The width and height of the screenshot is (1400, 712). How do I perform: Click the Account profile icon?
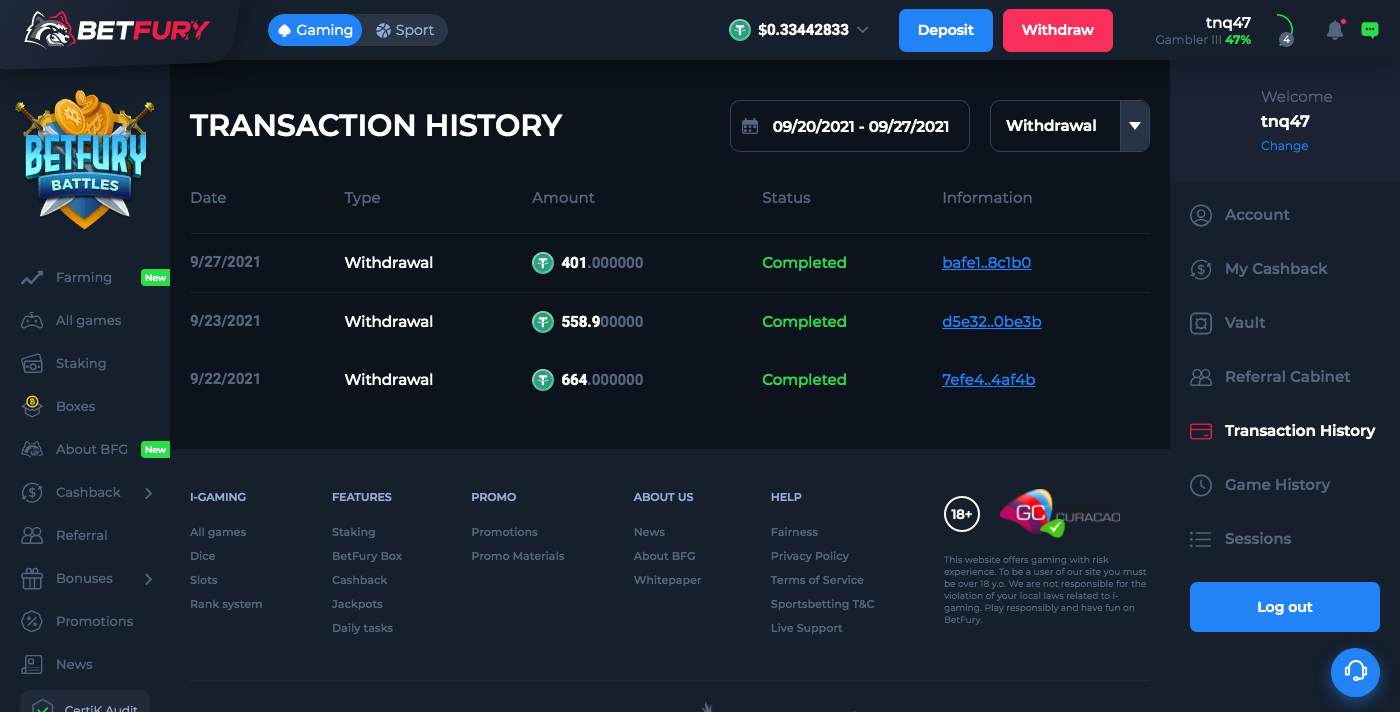(x=1201, y=215)
